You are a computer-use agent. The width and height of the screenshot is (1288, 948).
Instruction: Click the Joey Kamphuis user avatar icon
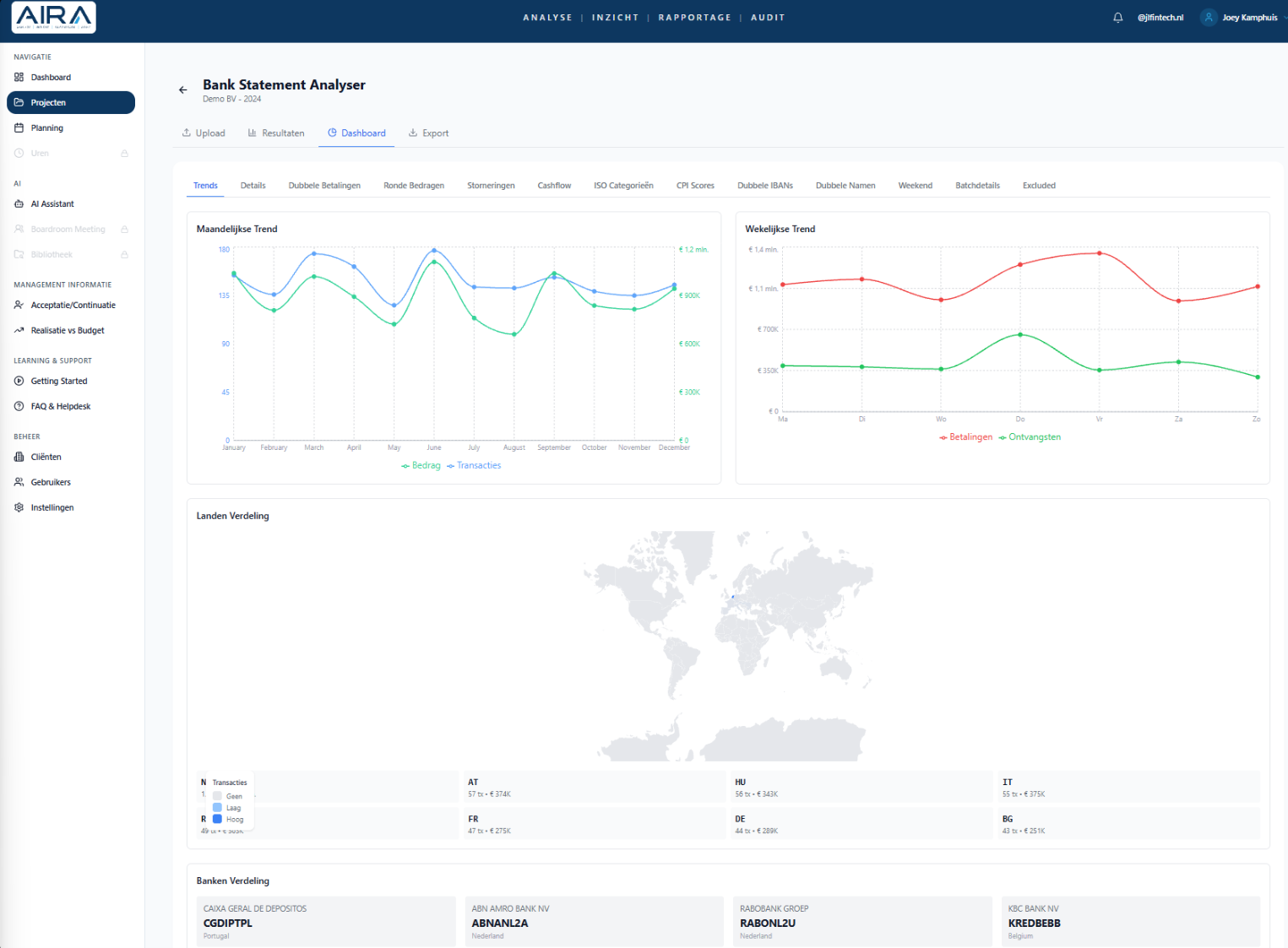pos(1209,18)
